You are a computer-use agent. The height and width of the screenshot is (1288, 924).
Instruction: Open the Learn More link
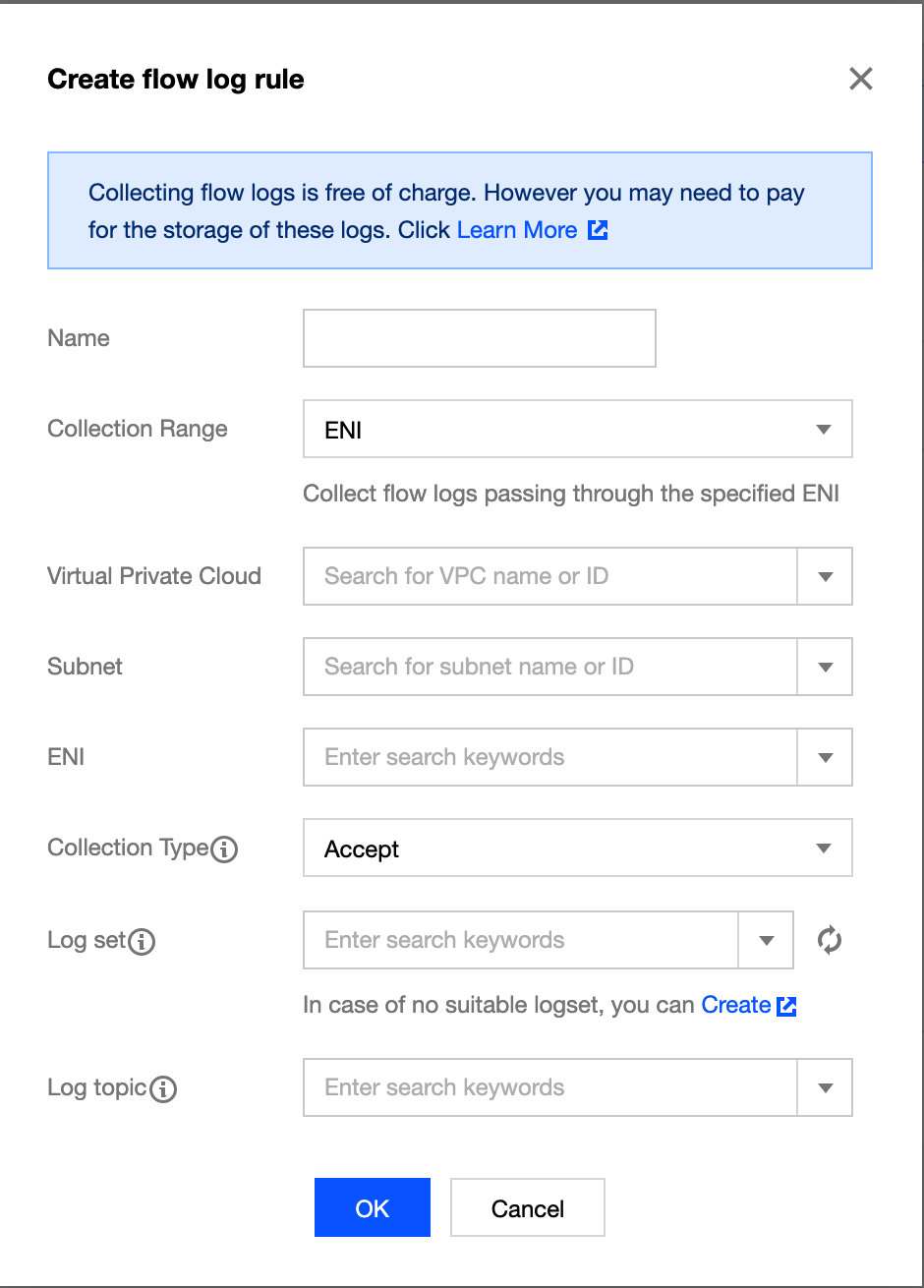pyautogui.click(x=517, y=230)
